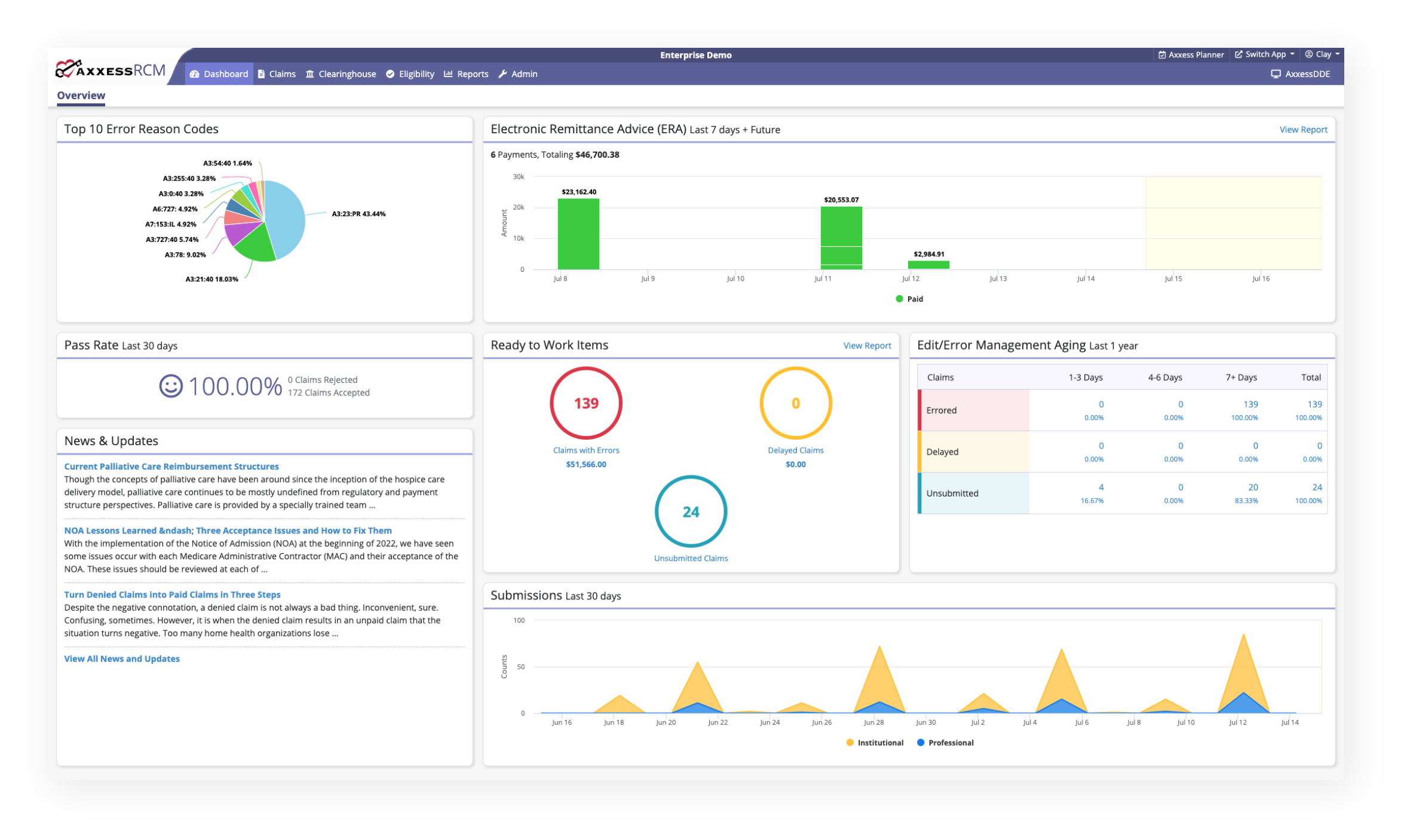Click View Report for ERA panel

[x=1303, y=130]
